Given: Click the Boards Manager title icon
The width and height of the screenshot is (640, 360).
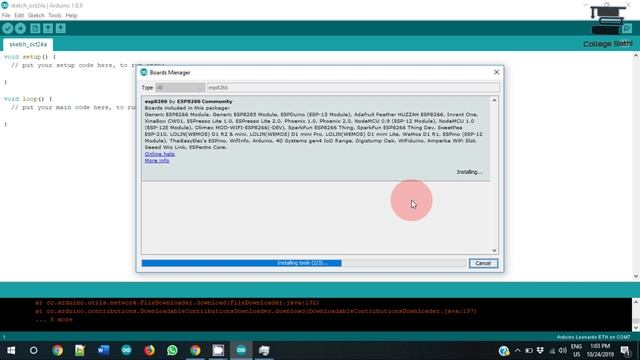Looking at the screenshot, I should (x=144, y=72).
